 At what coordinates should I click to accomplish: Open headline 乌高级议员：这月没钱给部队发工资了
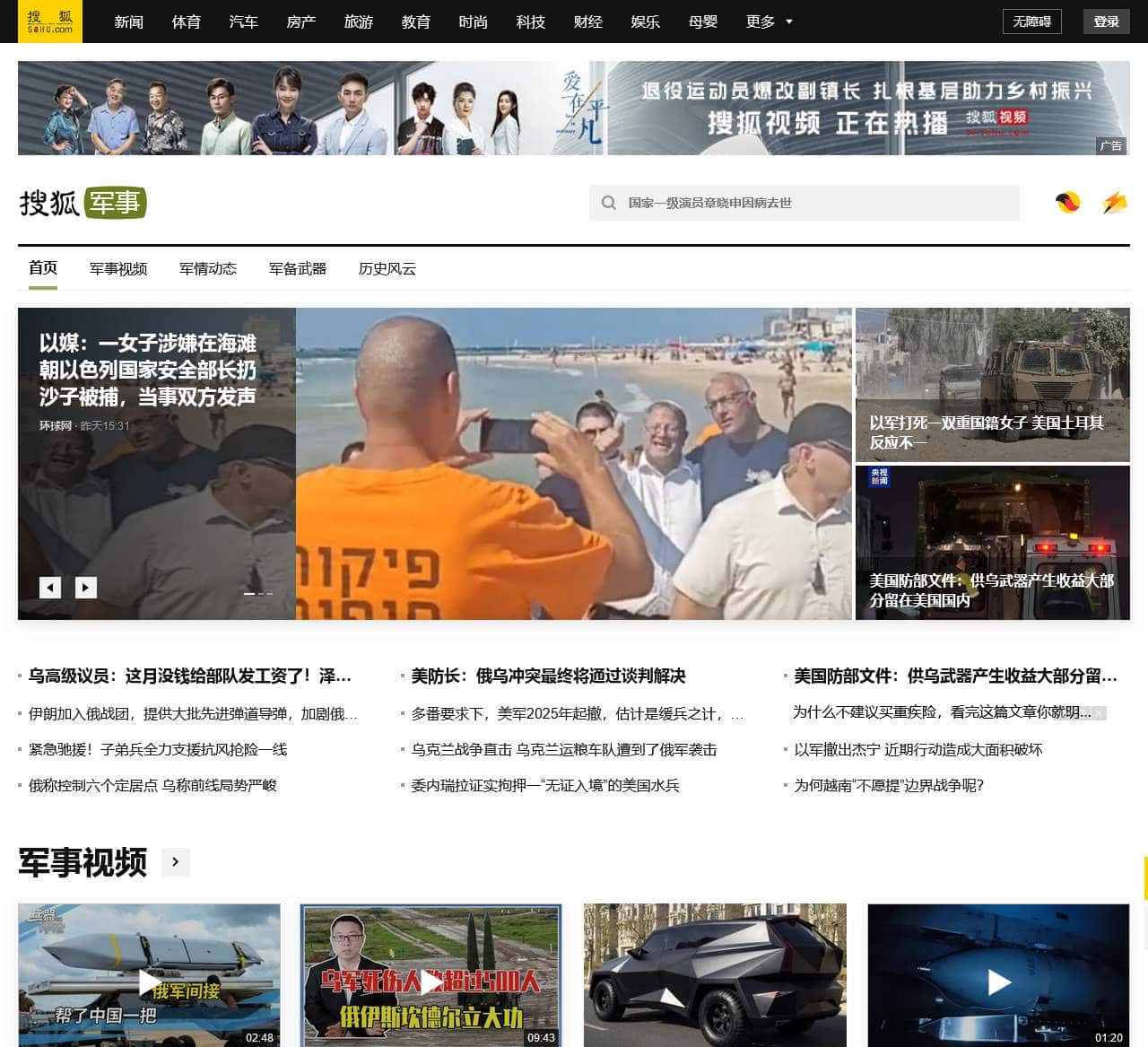[x=190, y=676]
